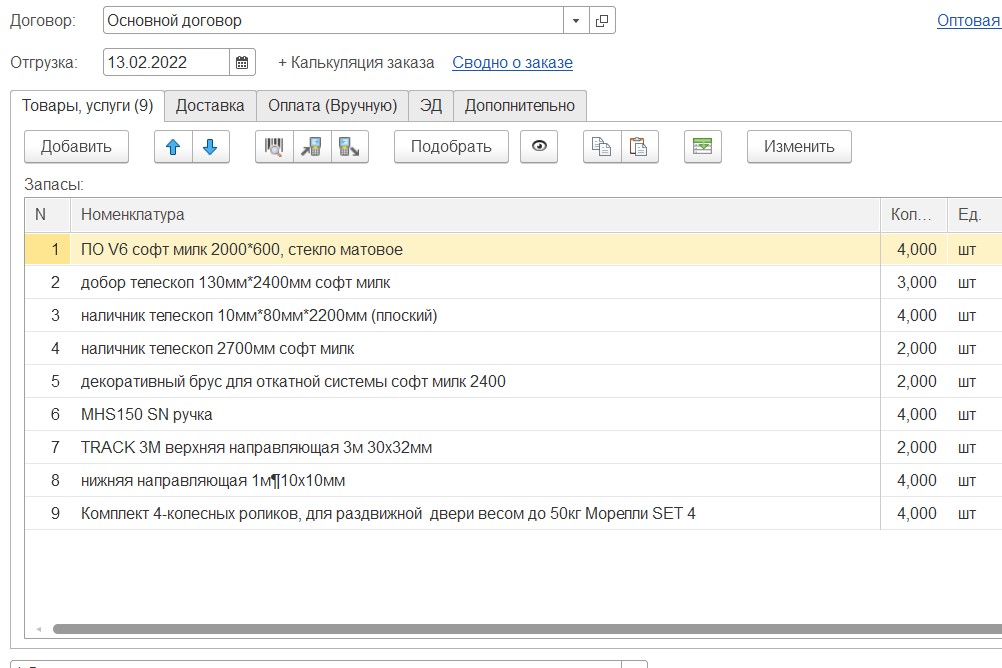Open the Оплата (Вручную) tab

332,105
